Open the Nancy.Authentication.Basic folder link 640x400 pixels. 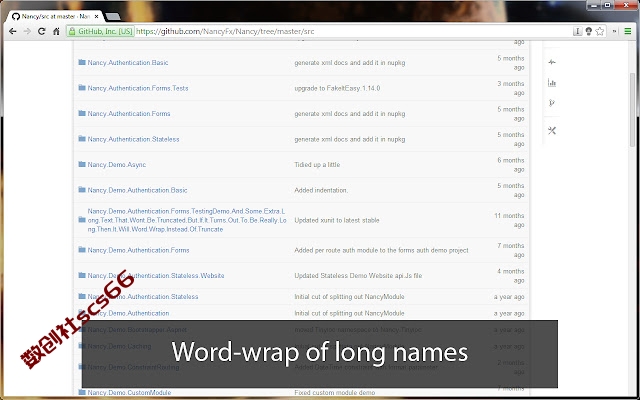[128, 62]
